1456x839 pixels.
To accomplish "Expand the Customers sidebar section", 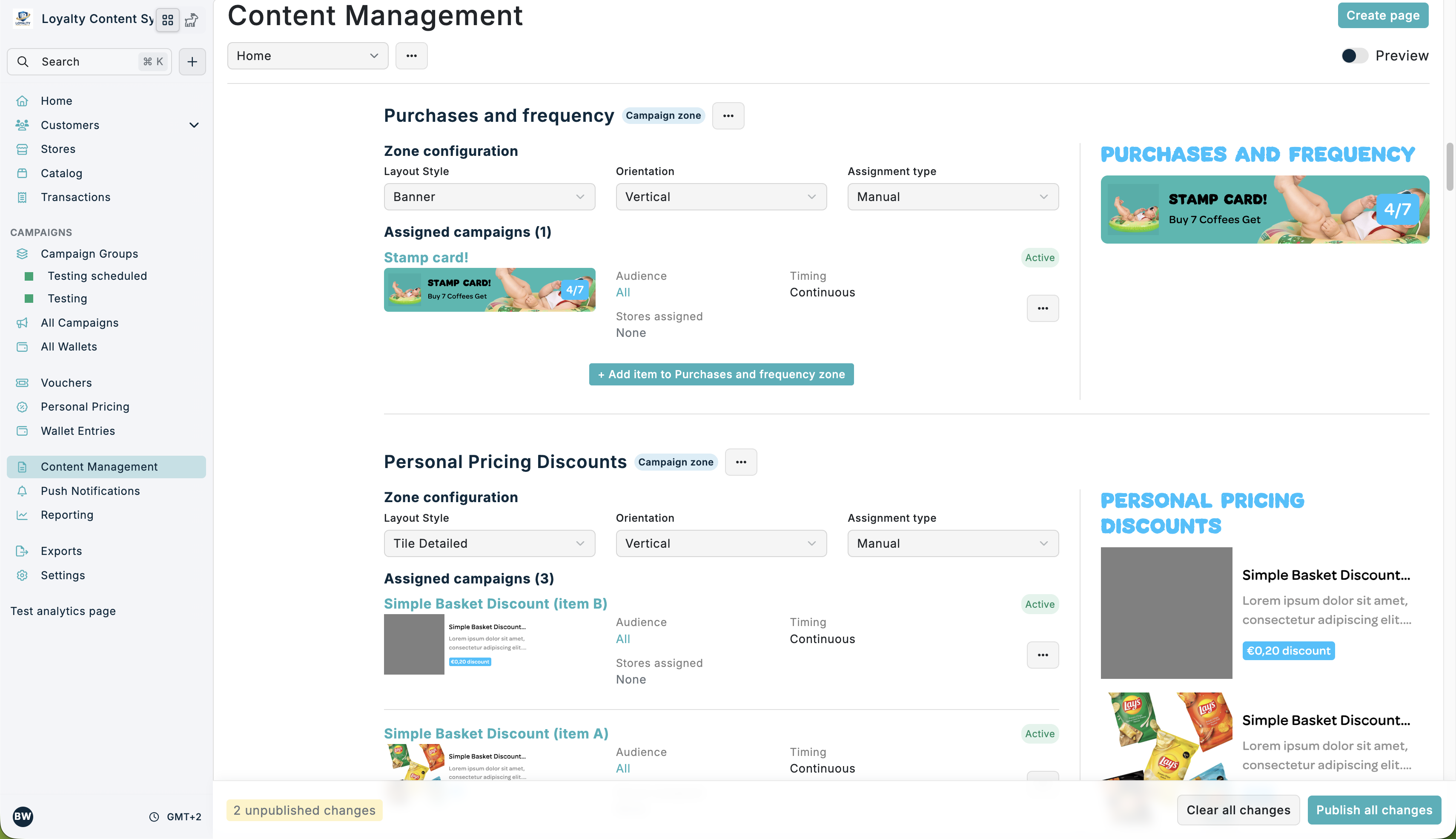I will 194,125.
